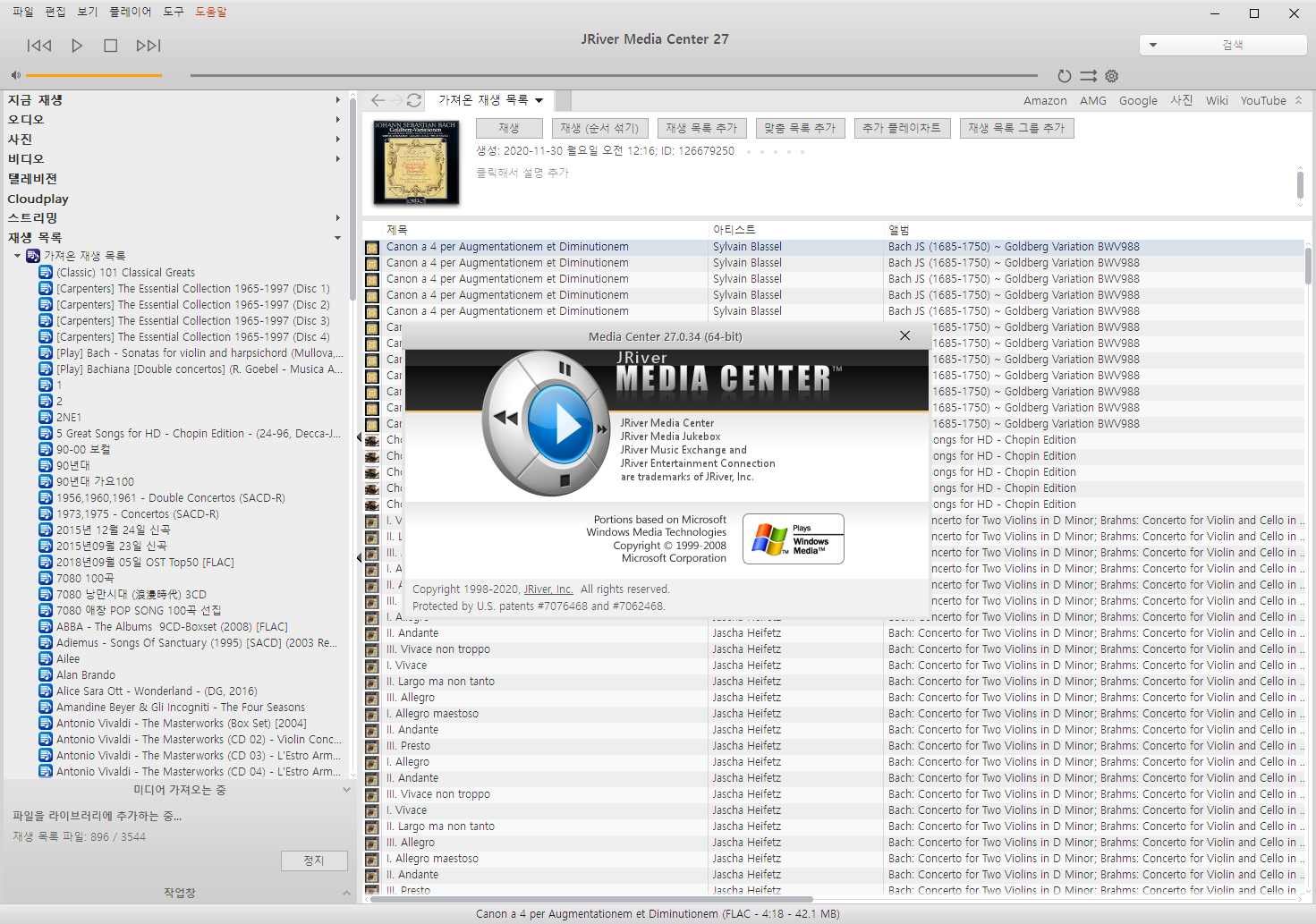Go forward with the right arrow

pyautogui.click(x=396, y=100)
